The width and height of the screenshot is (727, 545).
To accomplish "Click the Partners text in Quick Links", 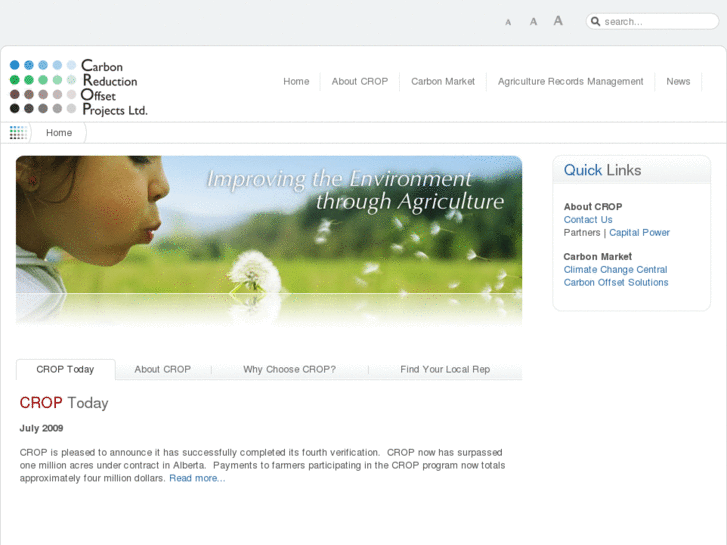I will pyautogui.click(x=582, y=233).
